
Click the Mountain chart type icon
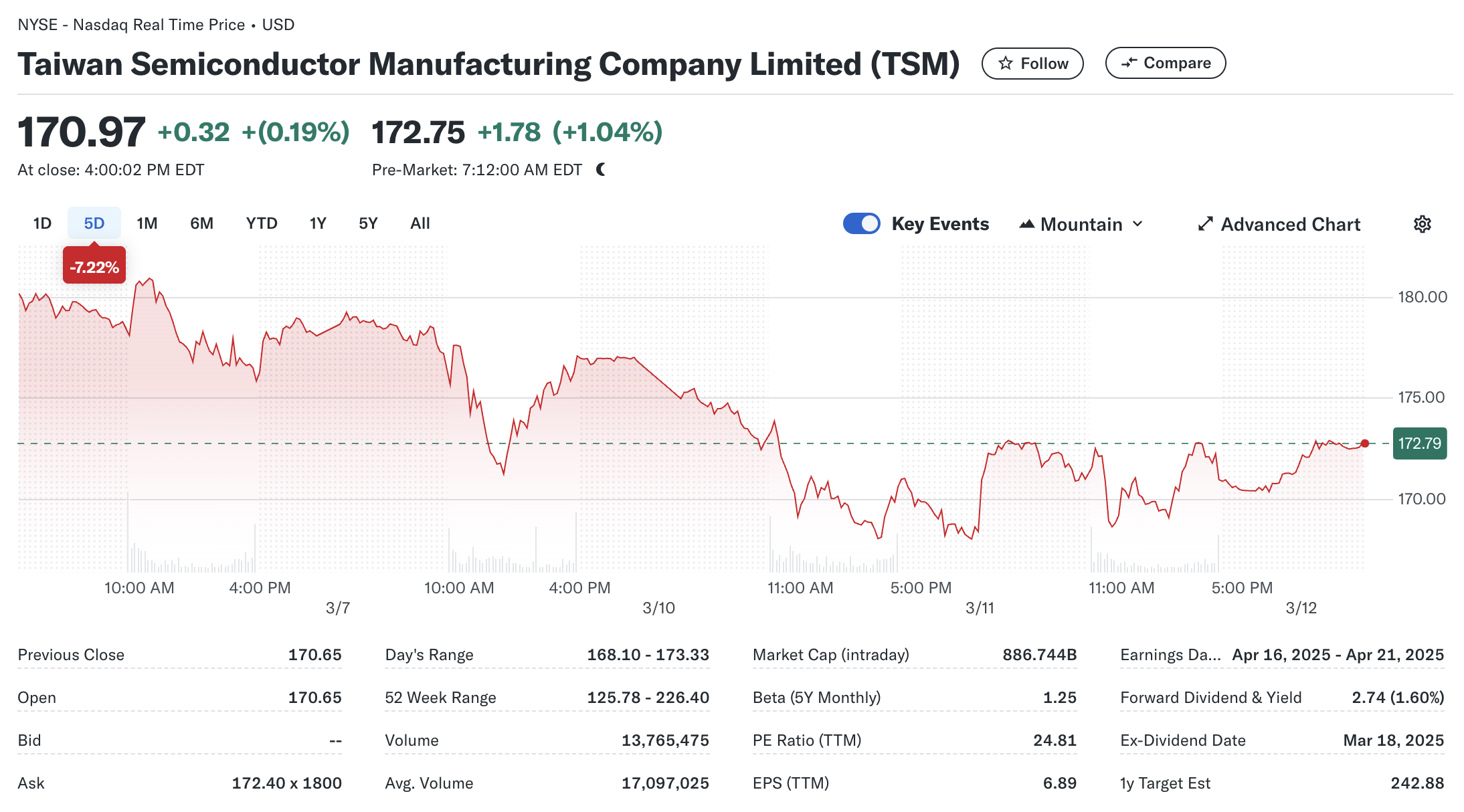click(x=1026, y=224)
